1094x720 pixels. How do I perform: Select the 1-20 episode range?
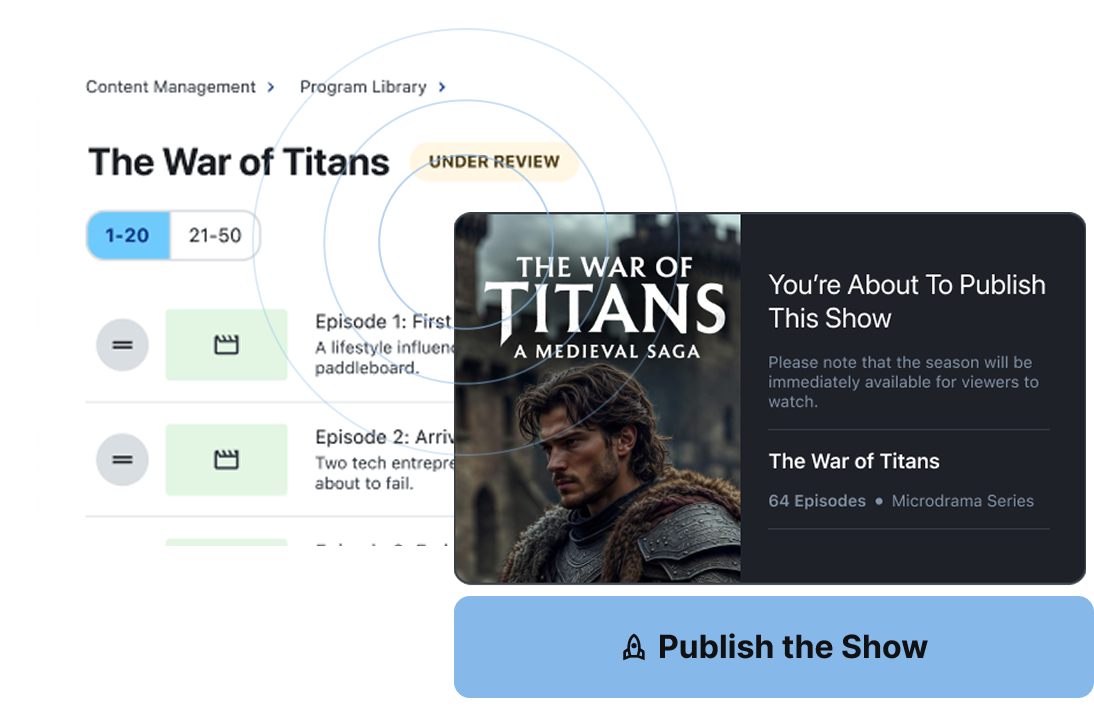coord(128,236)
